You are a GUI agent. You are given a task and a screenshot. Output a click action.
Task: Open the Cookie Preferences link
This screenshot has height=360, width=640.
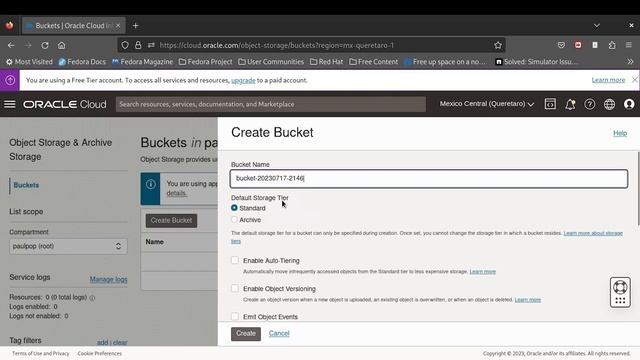pyautogui.click(x=100, y=353)
